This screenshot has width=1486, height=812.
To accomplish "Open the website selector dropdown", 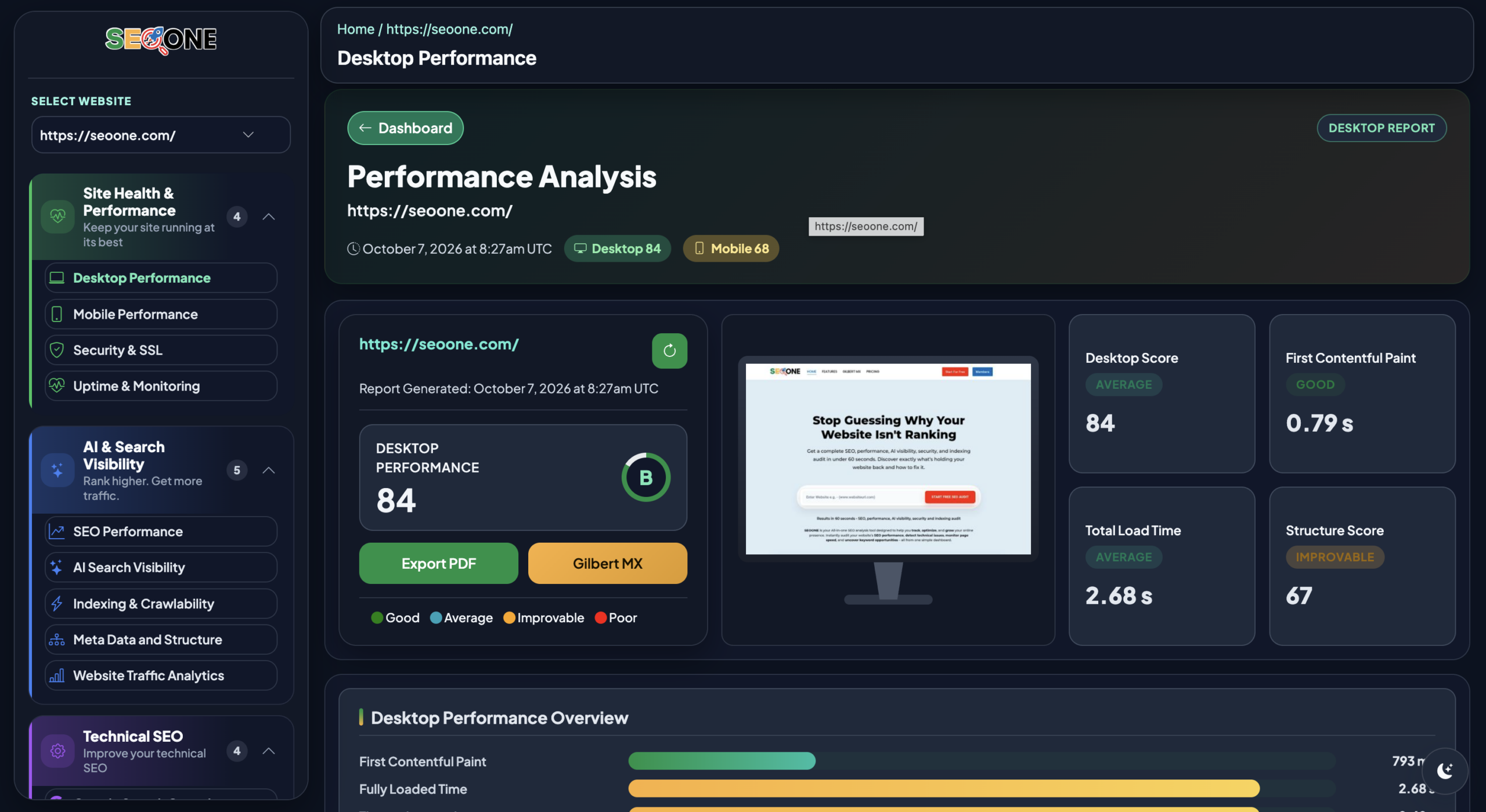I will pos(161,135).
